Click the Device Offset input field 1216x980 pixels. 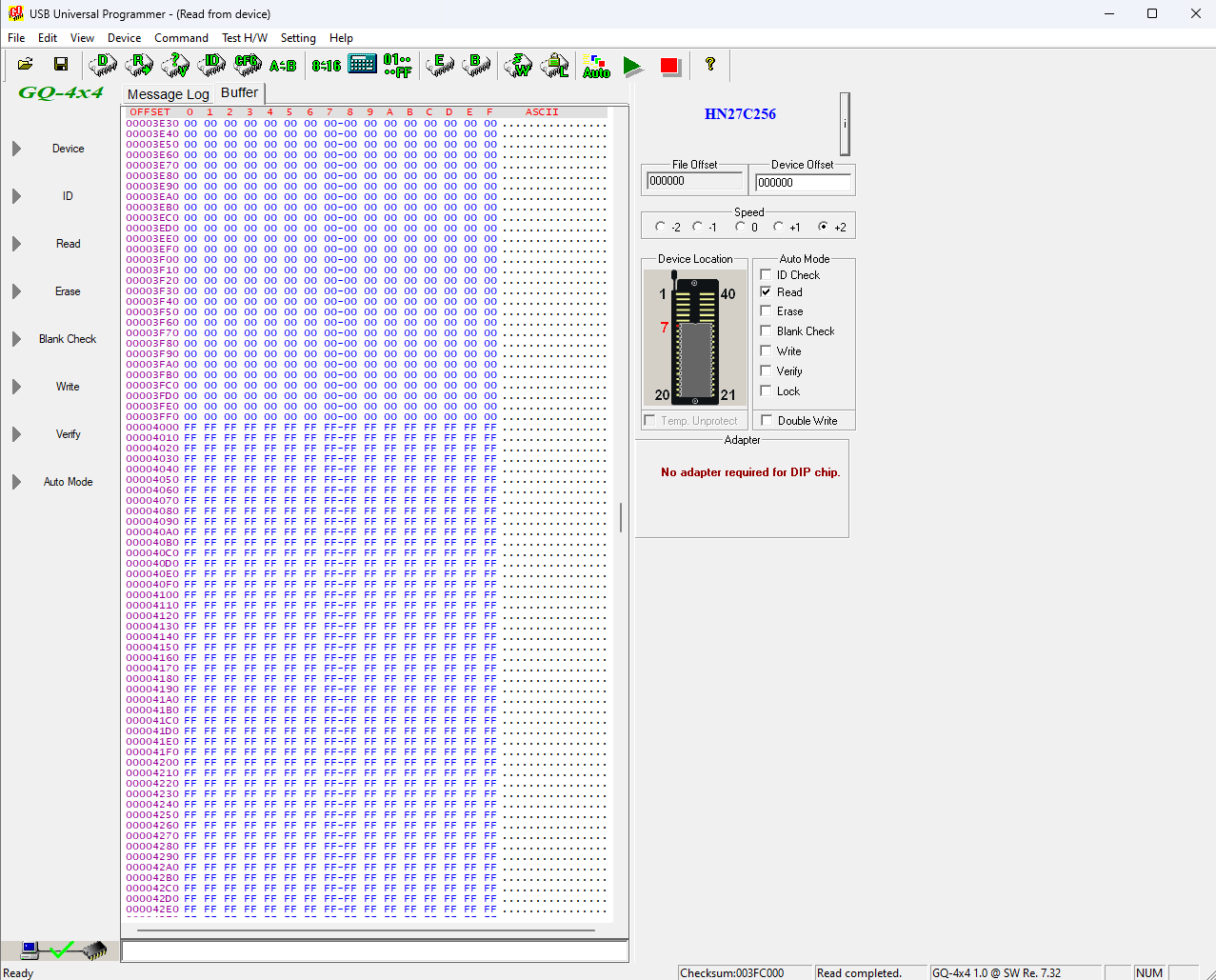coord(803,183)
